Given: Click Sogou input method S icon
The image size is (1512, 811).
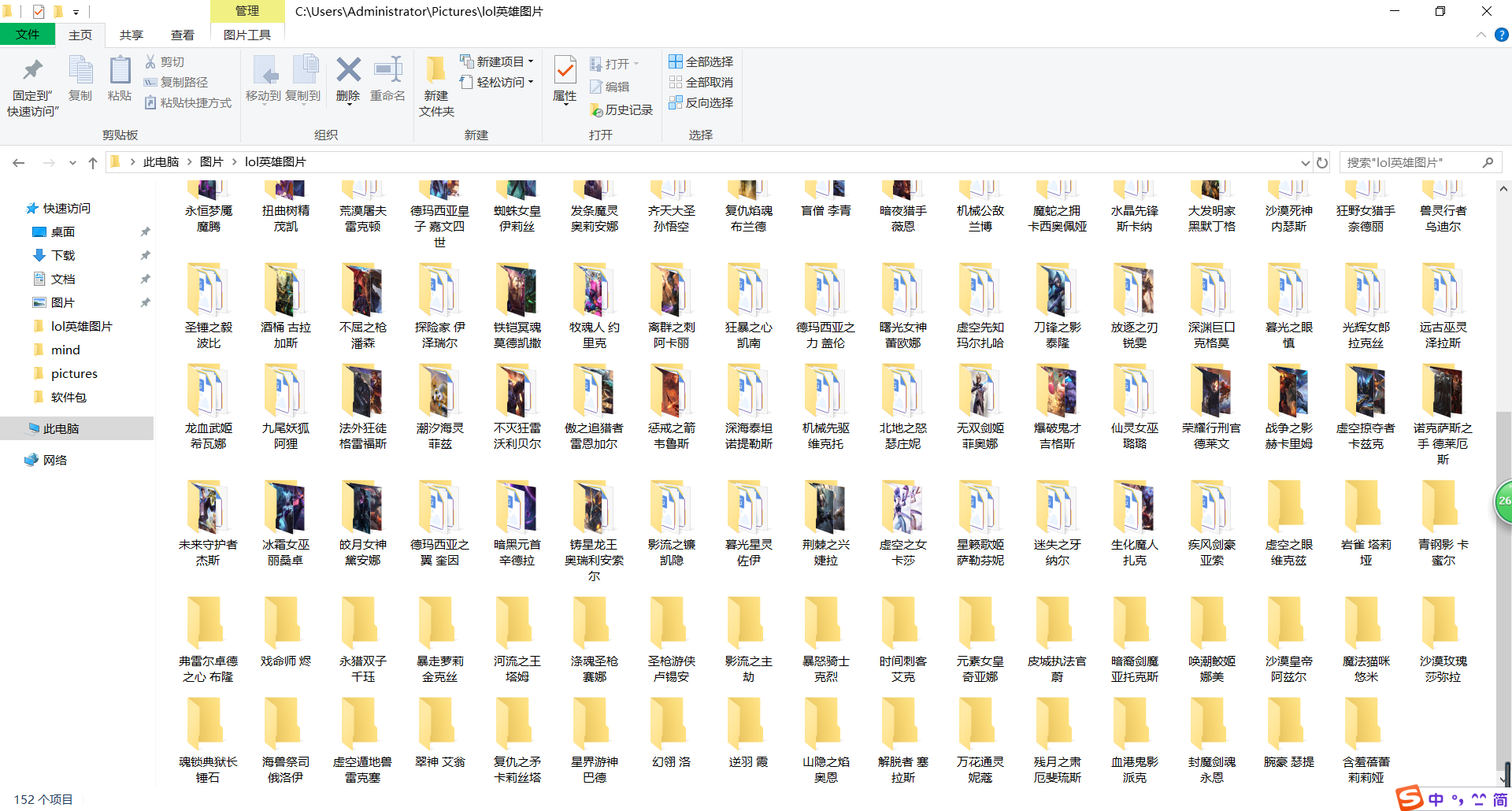Looking at the screenshot, I should [1410, 798].
